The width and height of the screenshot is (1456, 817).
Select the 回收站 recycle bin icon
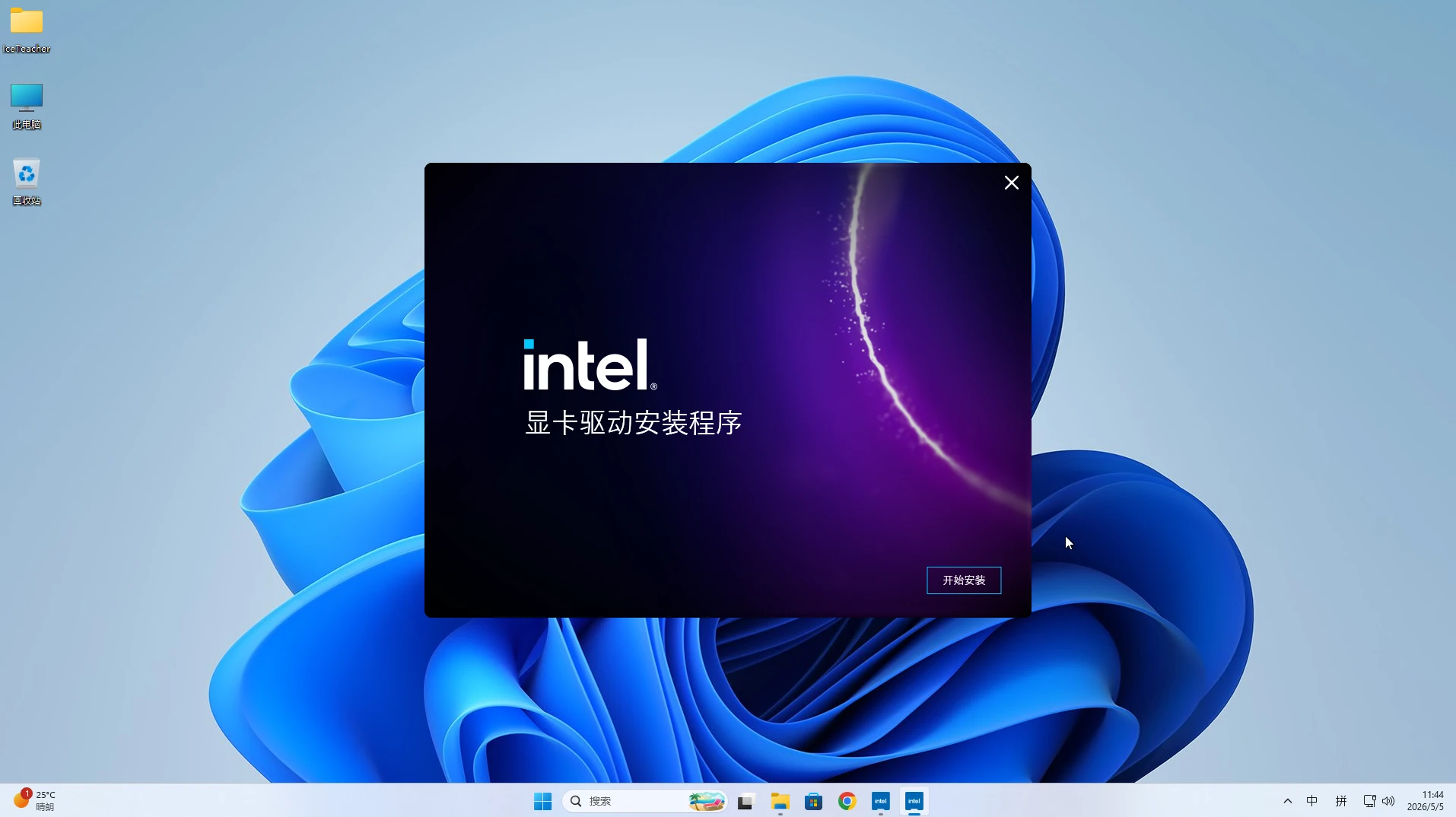tap(27, 182)
